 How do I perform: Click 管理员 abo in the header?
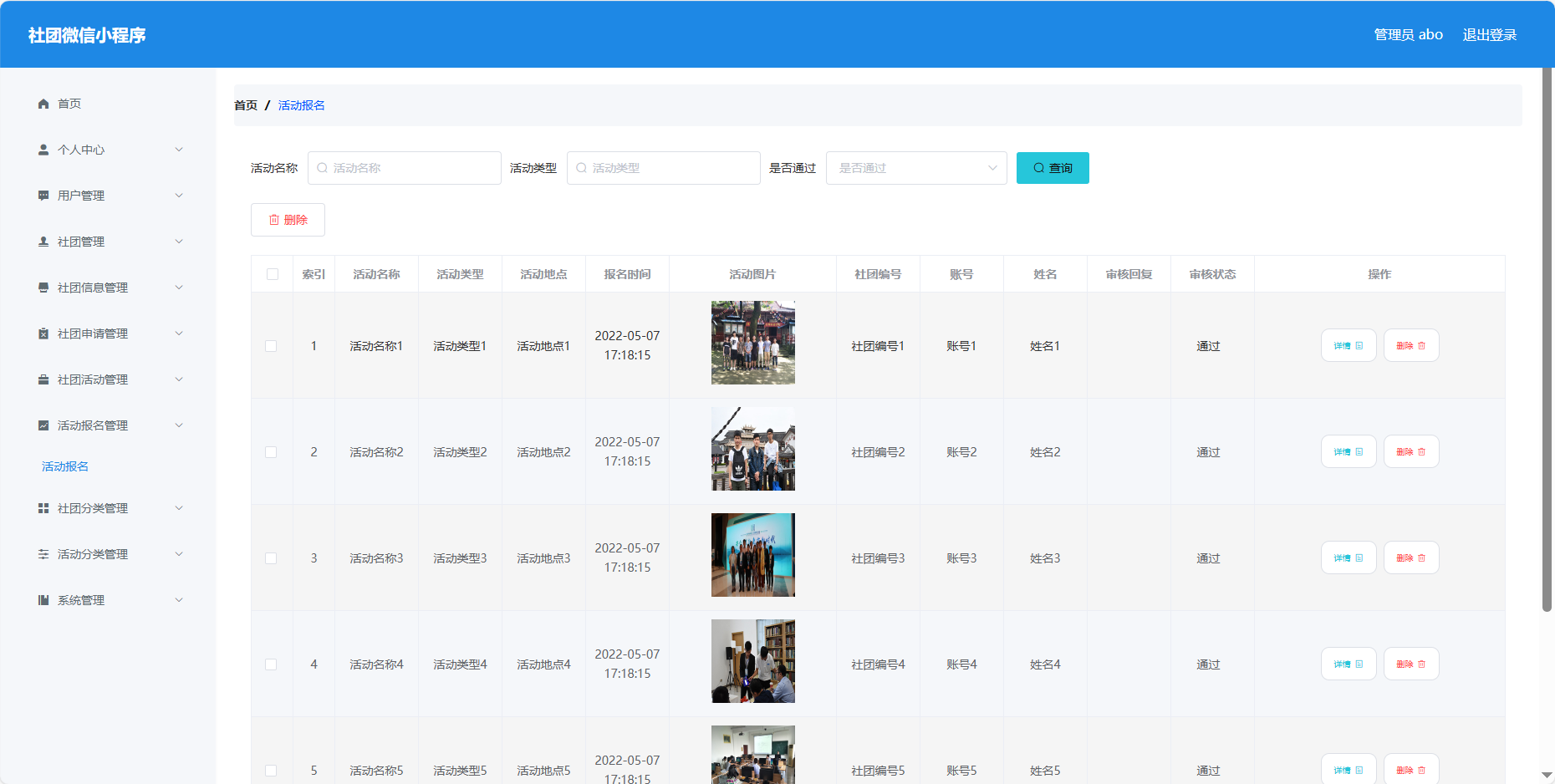[1409, 35]
